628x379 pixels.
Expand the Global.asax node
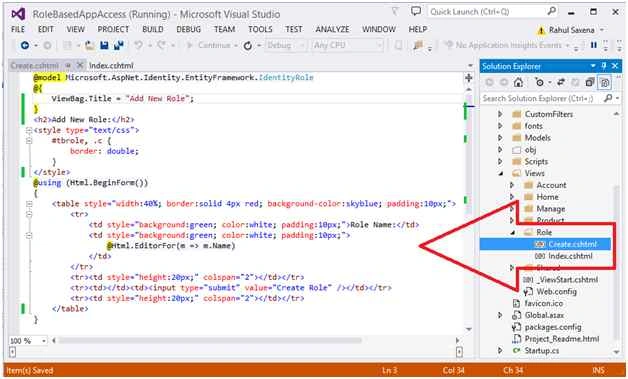500,315
